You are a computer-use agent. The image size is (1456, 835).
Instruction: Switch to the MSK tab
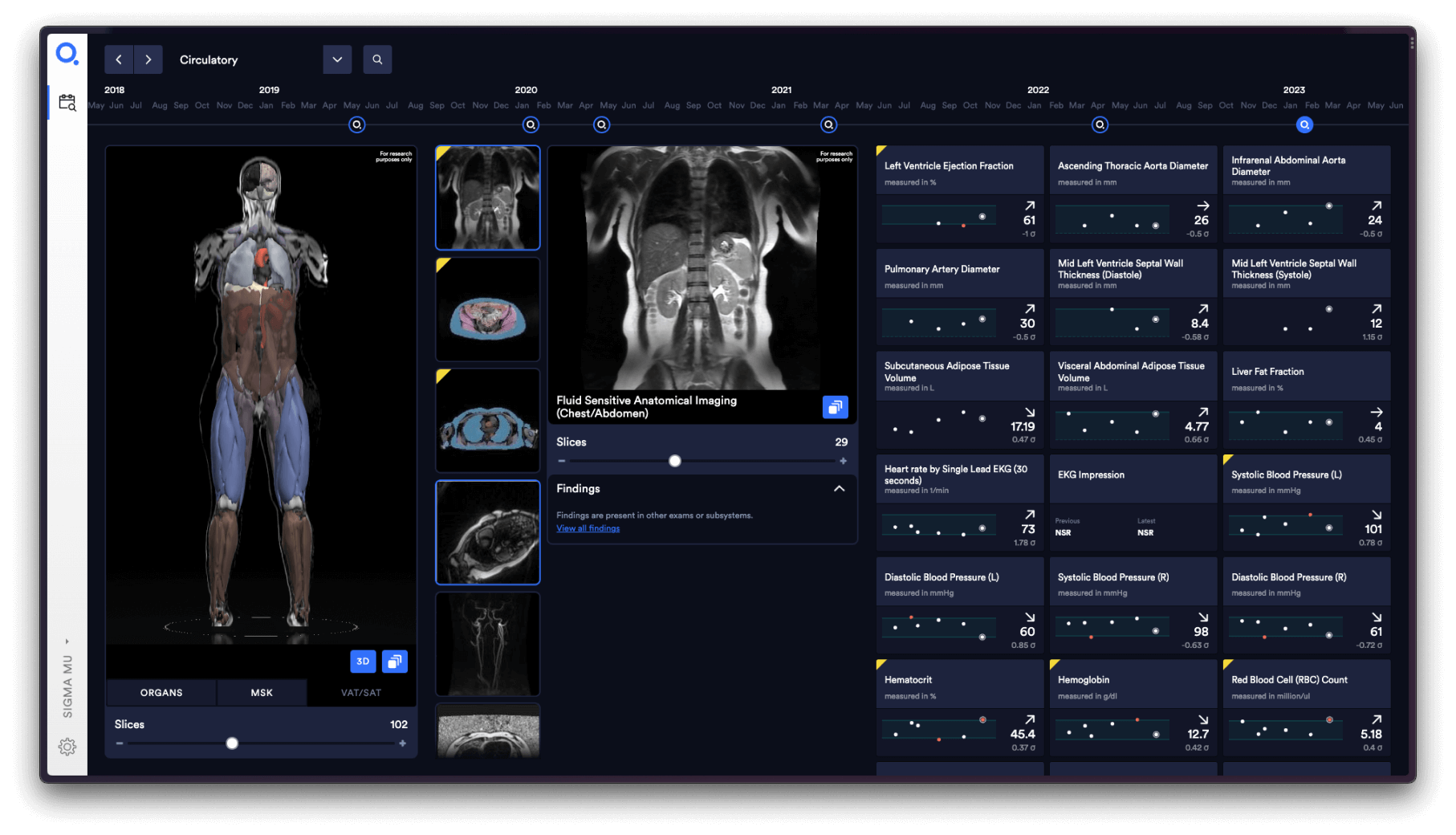(262, 693)
